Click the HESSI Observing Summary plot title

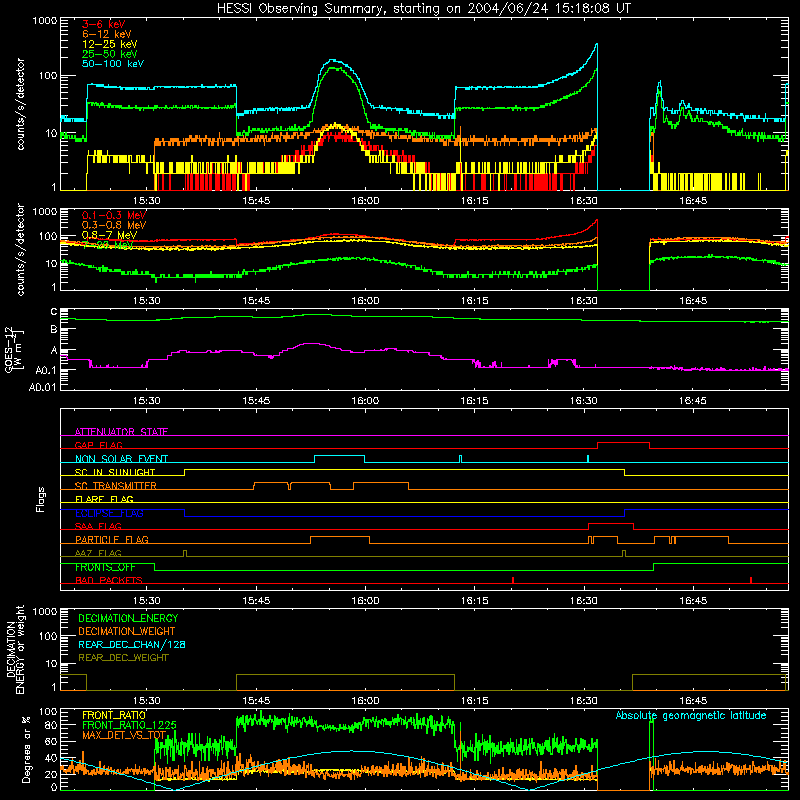[x=424, y=9]
